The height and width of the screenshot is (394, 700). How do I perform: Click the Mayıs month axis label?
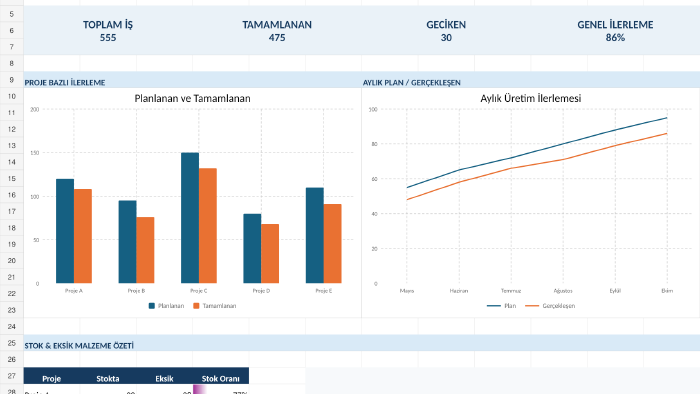[407, 291]
